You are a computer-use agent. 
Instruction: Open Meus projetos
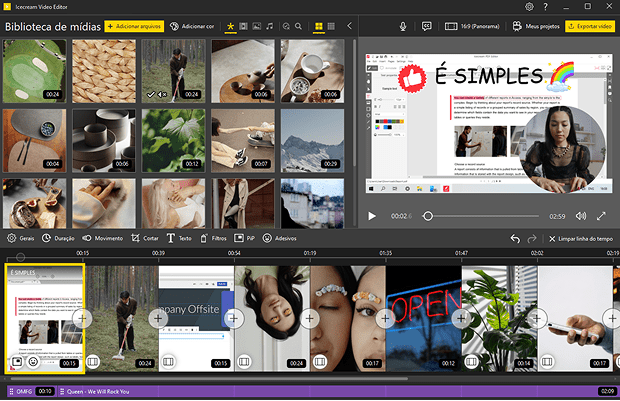click(x=536, y=26)
